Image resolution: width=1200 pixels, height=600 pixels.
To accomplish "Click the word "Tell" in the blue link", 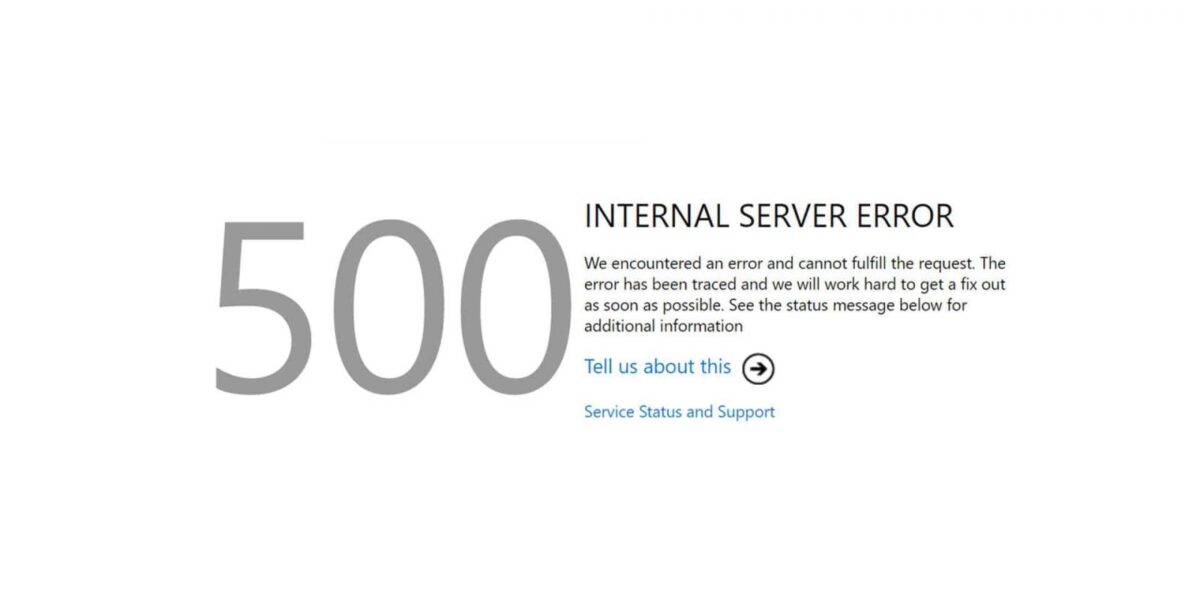I will coord(598,367).
